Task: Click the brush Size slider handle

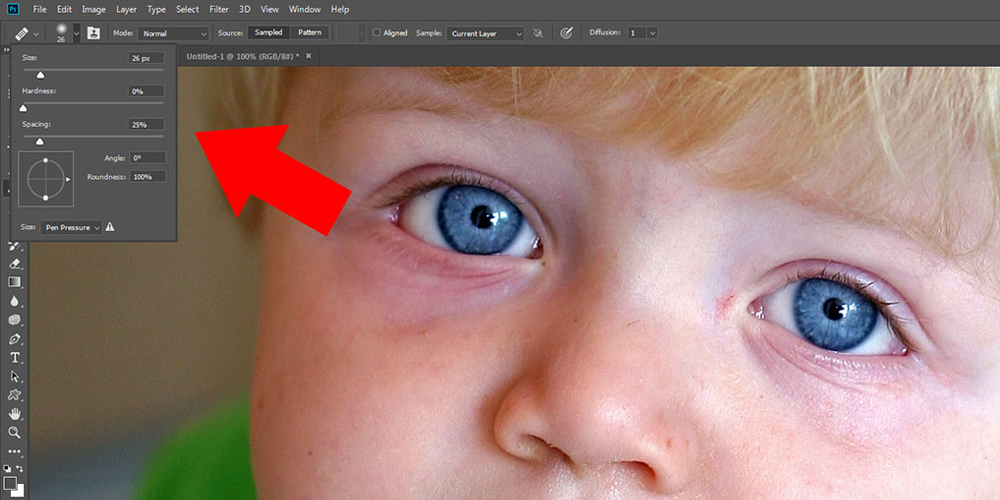Action: pos(40,75)
